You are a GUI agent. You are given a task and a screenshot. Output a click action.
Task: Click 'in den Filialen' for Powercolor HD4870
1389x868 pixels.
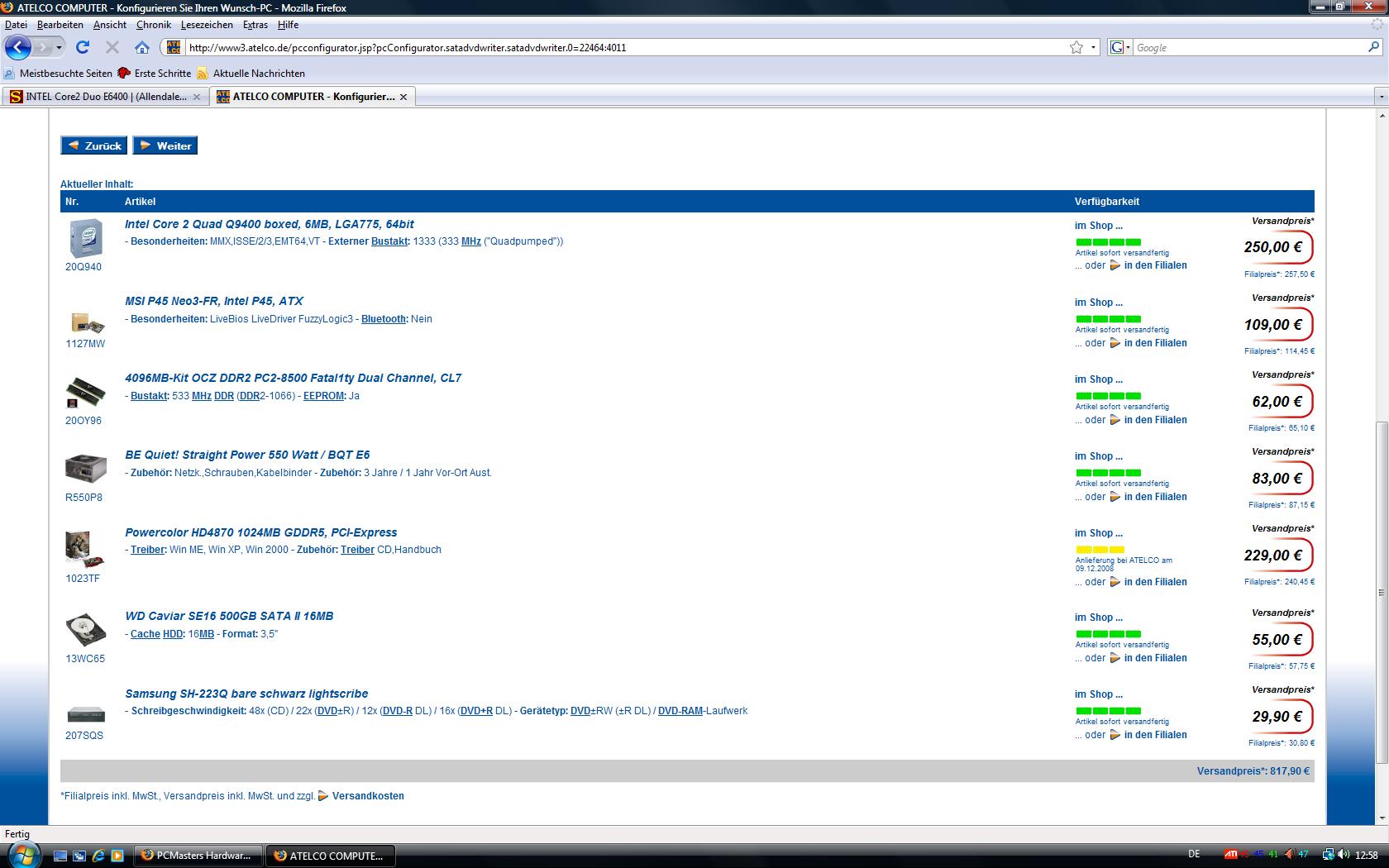[x=1155, y=582]
